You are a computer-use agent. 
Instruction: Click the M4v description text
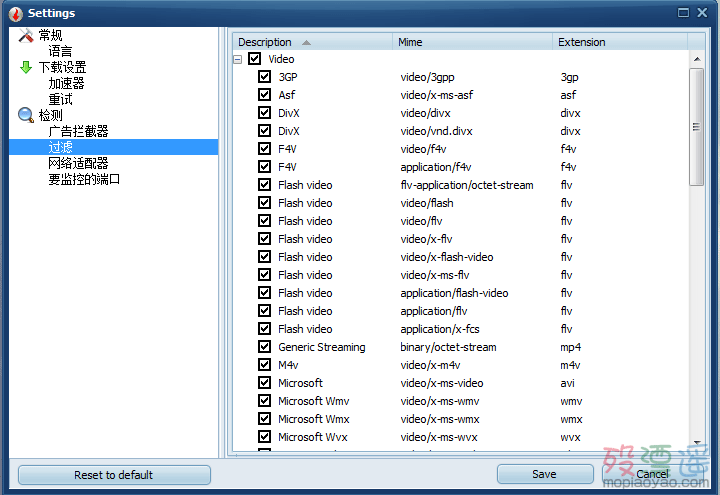pos(288,365)
